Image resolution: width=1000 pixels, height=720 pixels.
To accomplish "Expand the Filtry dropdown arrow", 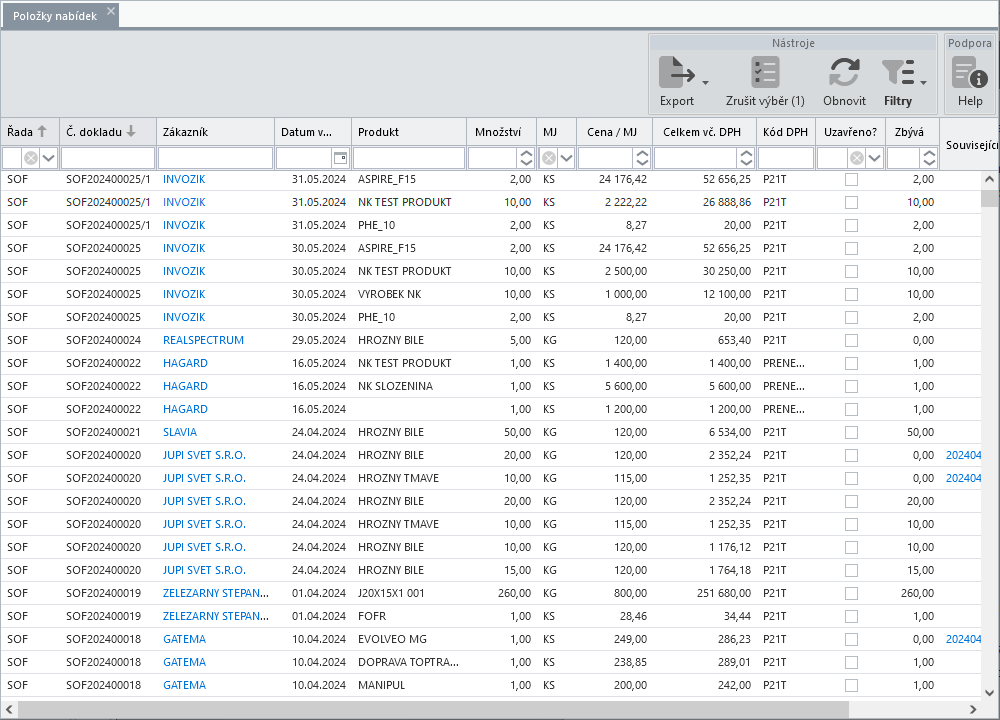I will pos(923,83).
